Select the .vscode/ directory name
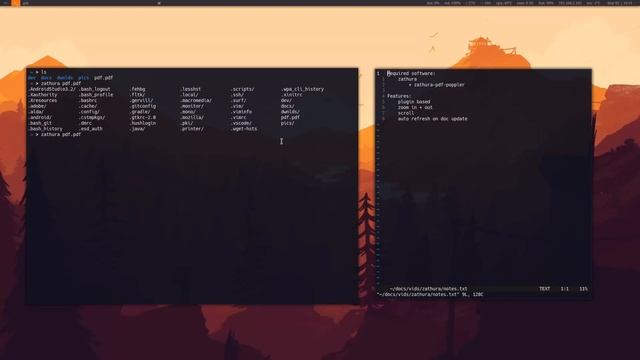Viewport: 640px width, 360px height. click(241, 123)
